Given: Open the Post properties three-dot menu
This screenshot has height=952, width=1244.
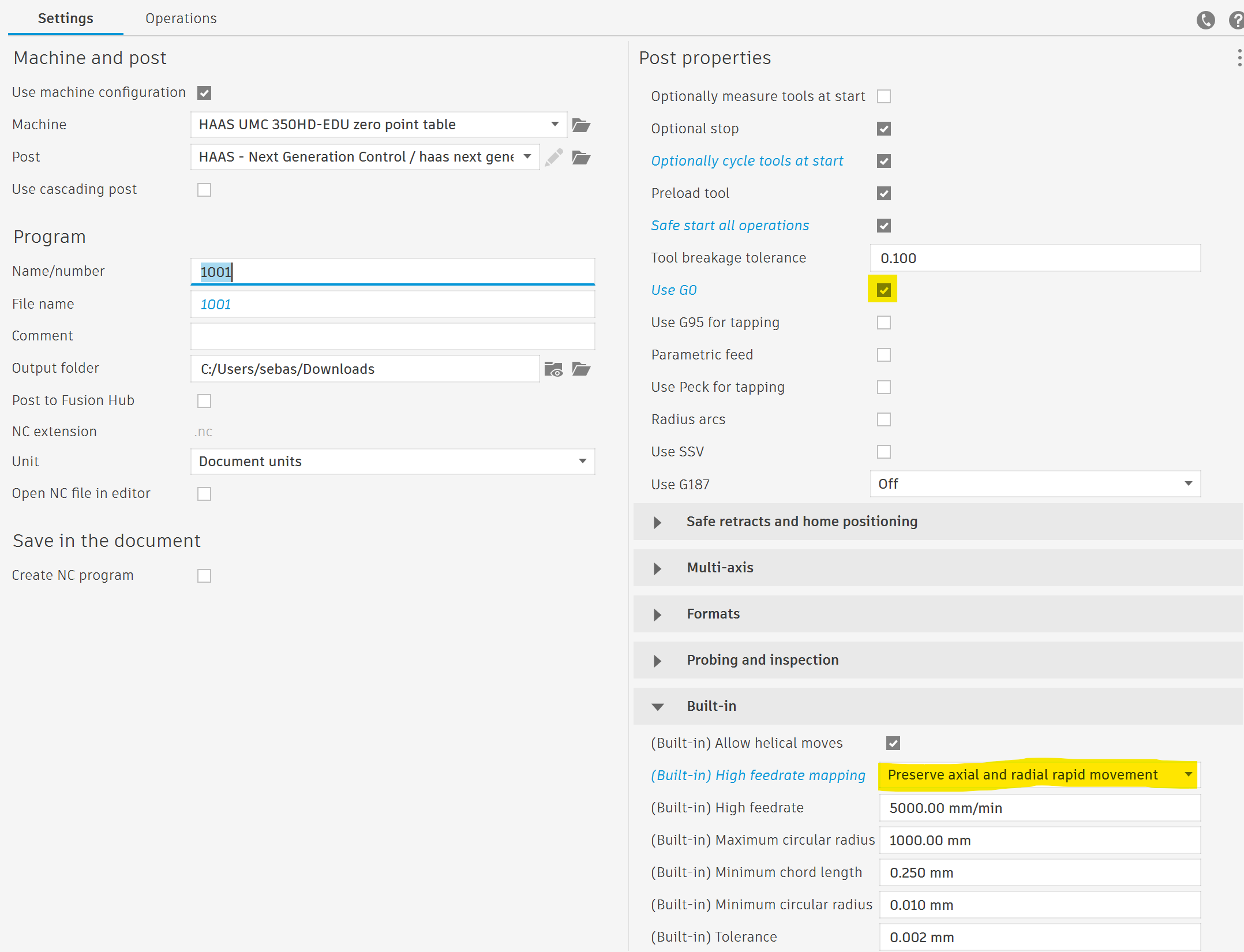Looking at the screenshot, I should click(x=1239, y=58).
